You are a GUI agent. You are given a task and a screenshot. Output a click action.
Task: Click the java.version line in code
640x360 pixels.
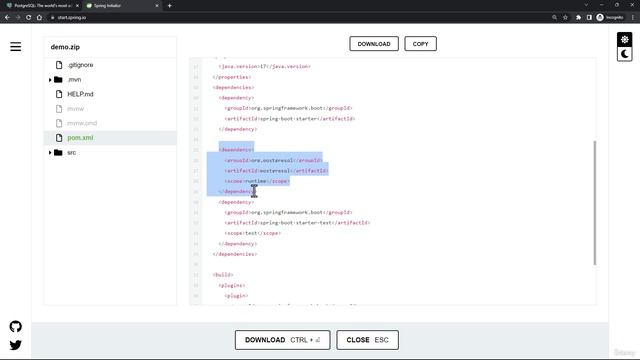pyautogui.click(x=264, y=66)
